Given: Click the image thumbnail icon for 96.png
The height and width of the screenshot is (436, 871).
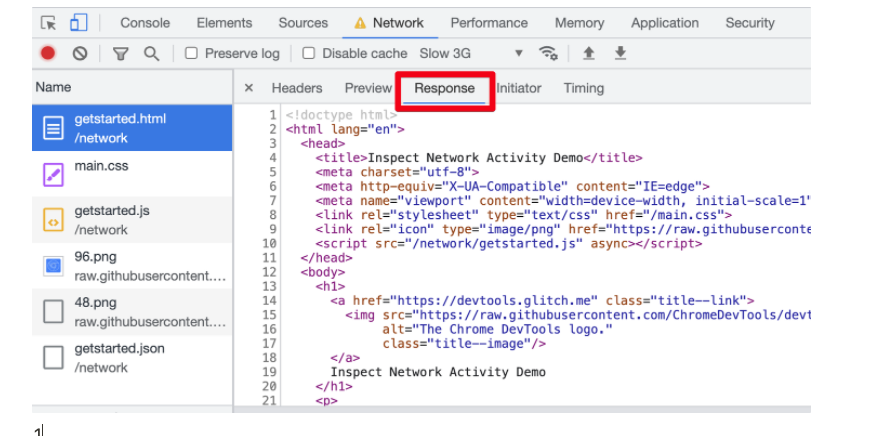Looking at the screenshot, I should point(53,266).
